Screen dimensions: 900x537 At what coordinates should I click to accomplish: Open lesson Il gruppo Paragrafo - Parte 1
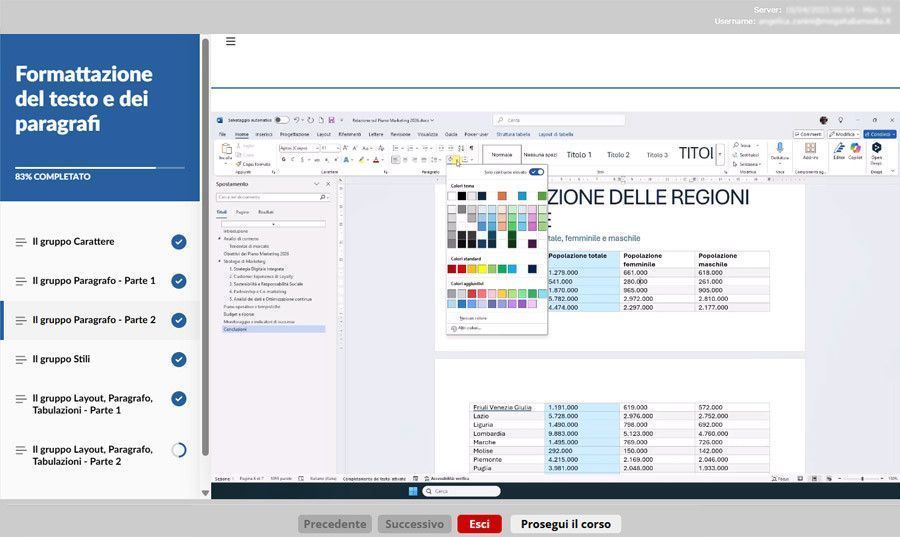click(x=94, y=281)
